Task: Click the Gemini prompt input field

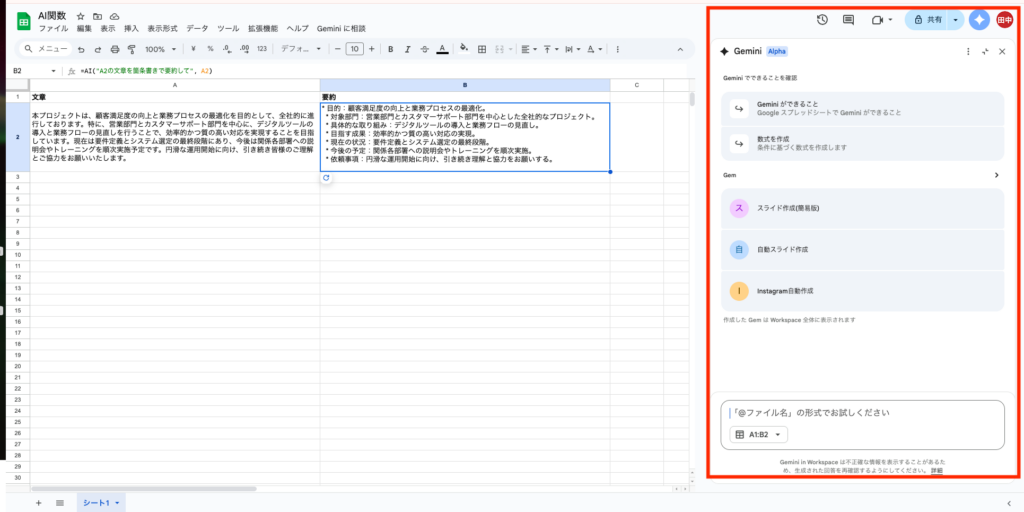Action: (x=860, y=413)
